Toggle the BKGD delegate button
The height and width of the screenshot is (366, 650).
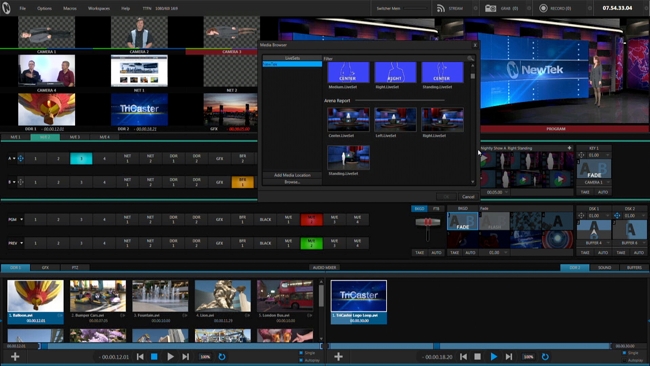click(x=419, y=208)
